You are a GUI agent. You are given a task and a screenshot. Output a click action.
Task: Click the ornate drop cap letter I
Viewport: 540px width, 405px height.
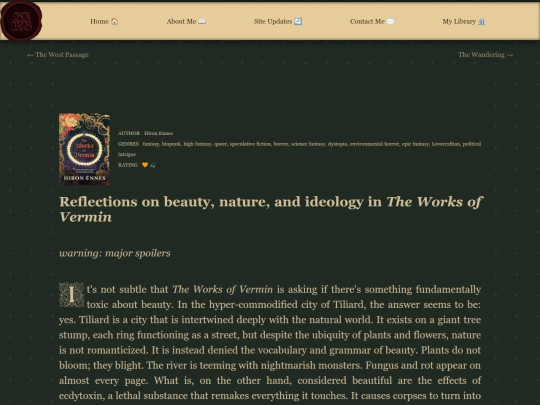click(71, 295)
